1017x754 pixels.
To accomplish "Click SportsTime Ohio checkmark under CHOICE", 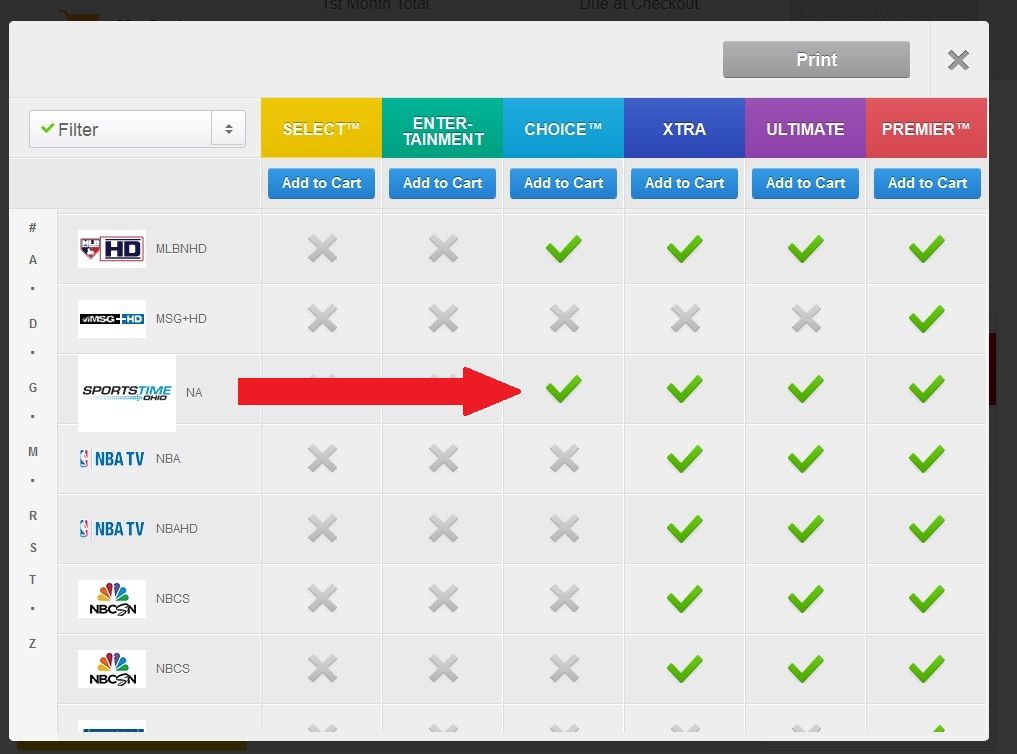I will tap(563, 388).
